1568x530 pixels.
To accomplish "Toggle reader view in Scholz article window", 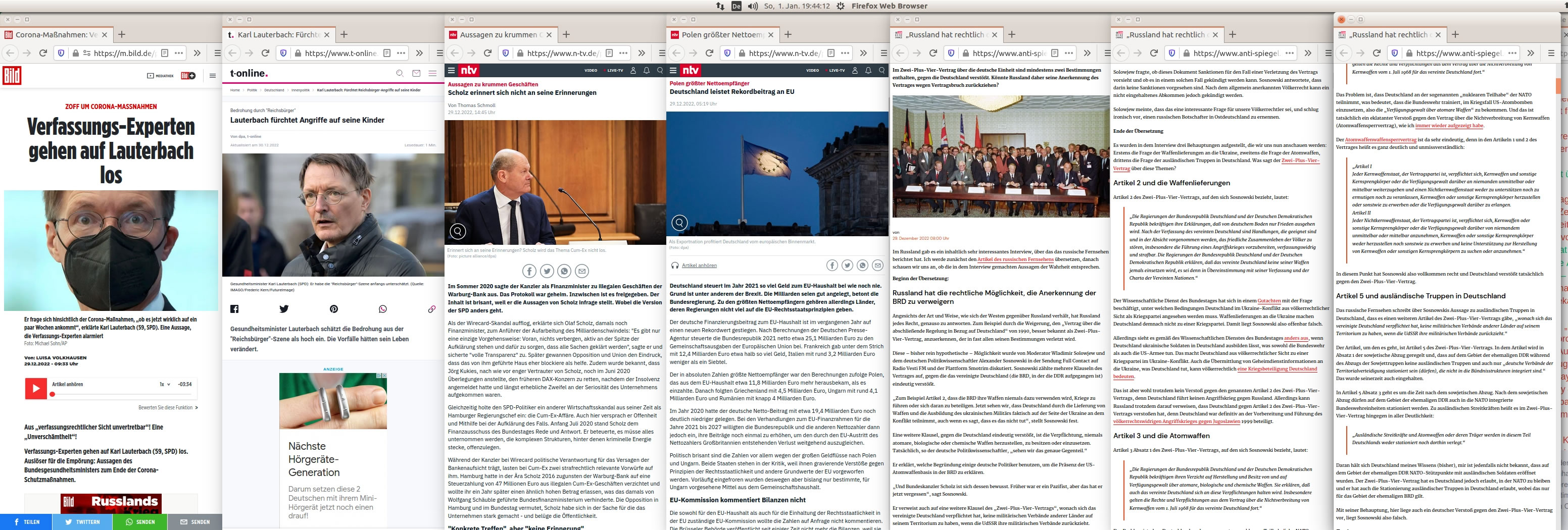I will (x=609, y=53).
